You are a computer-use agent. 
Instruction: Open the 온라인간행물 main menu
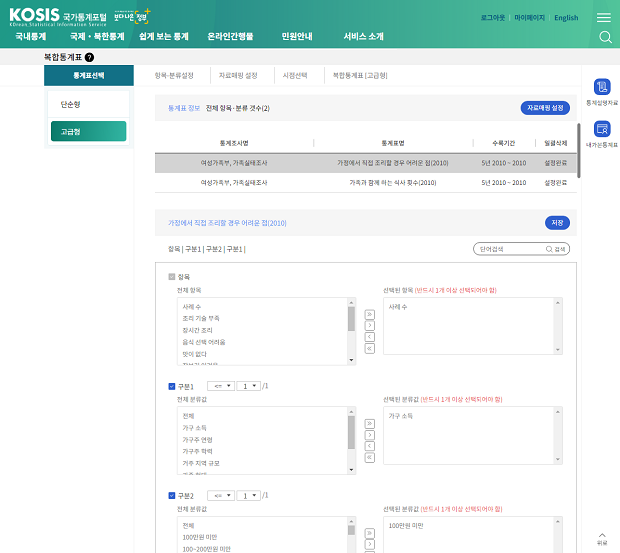(230, 37)
